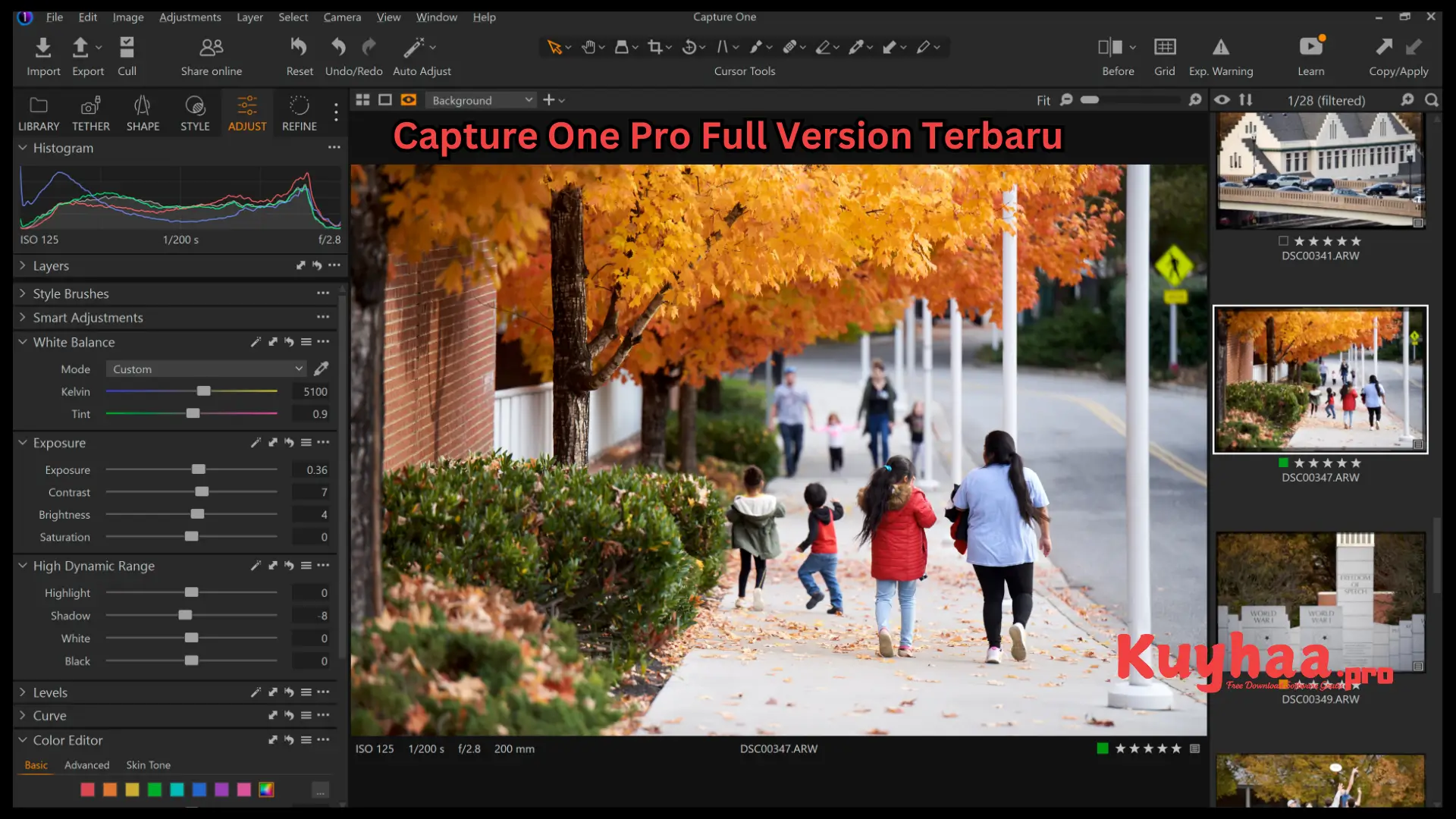Toggle White Balance panel collapse
Viewport: 1456px width, 819px height.
pyautogui.click(x=22, y=341)
